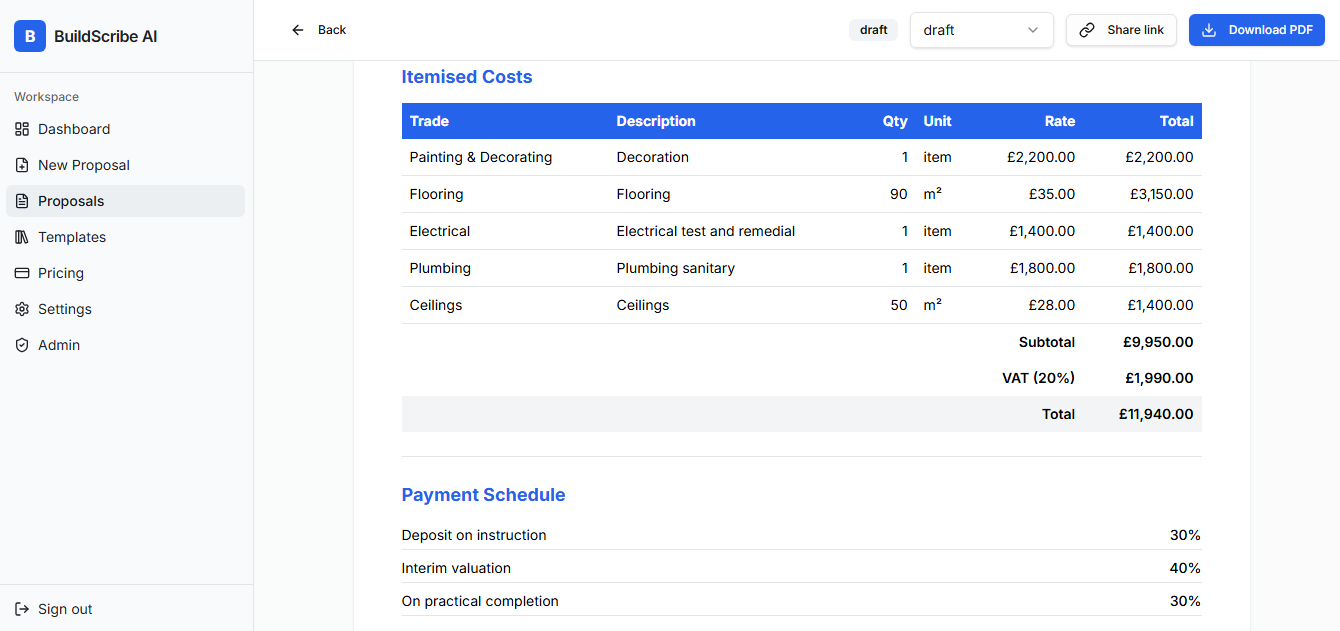Image resolution: width=1340 pixels, height=631 pixels.
Task: Navigate to Pricing
Action: pyautogui.click(x=125, y=273)
